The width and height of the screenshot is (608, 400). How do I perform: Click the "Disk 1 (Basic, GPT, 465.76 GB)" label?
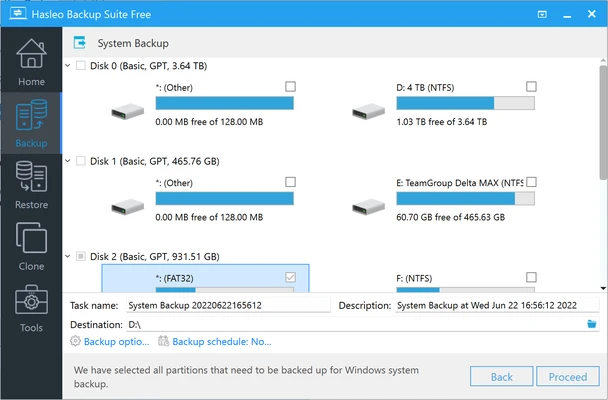[x=155, y=161]
